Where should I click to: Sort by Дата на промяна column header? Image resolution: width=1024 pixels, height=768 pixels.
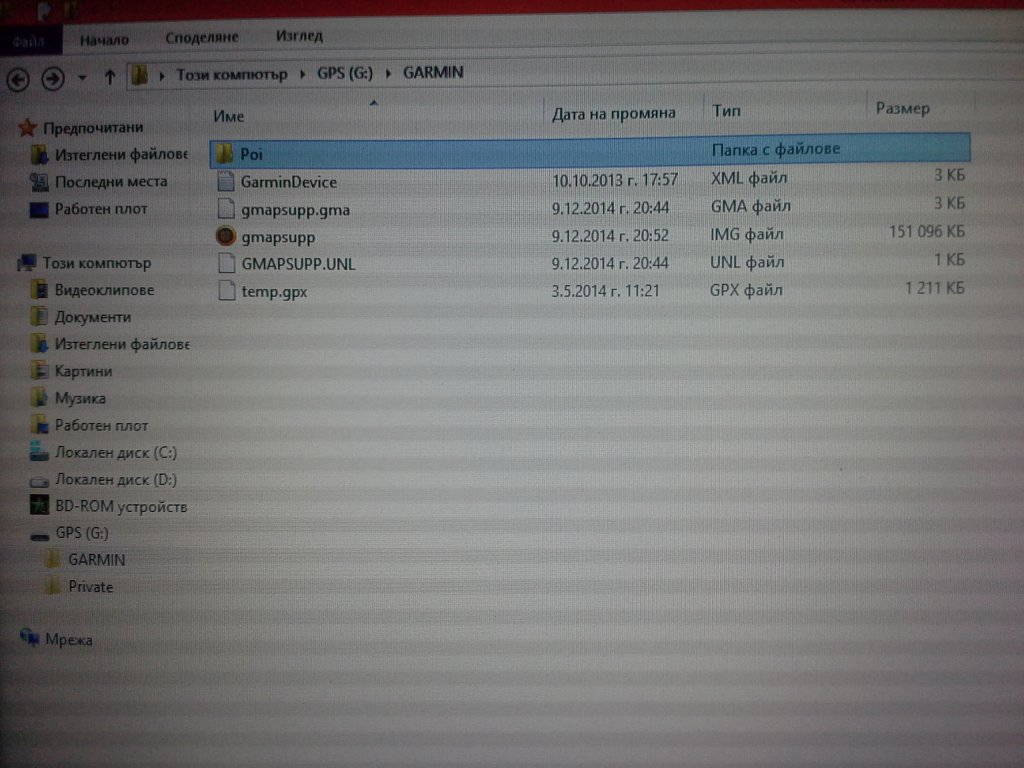click(x=613, y=114)
